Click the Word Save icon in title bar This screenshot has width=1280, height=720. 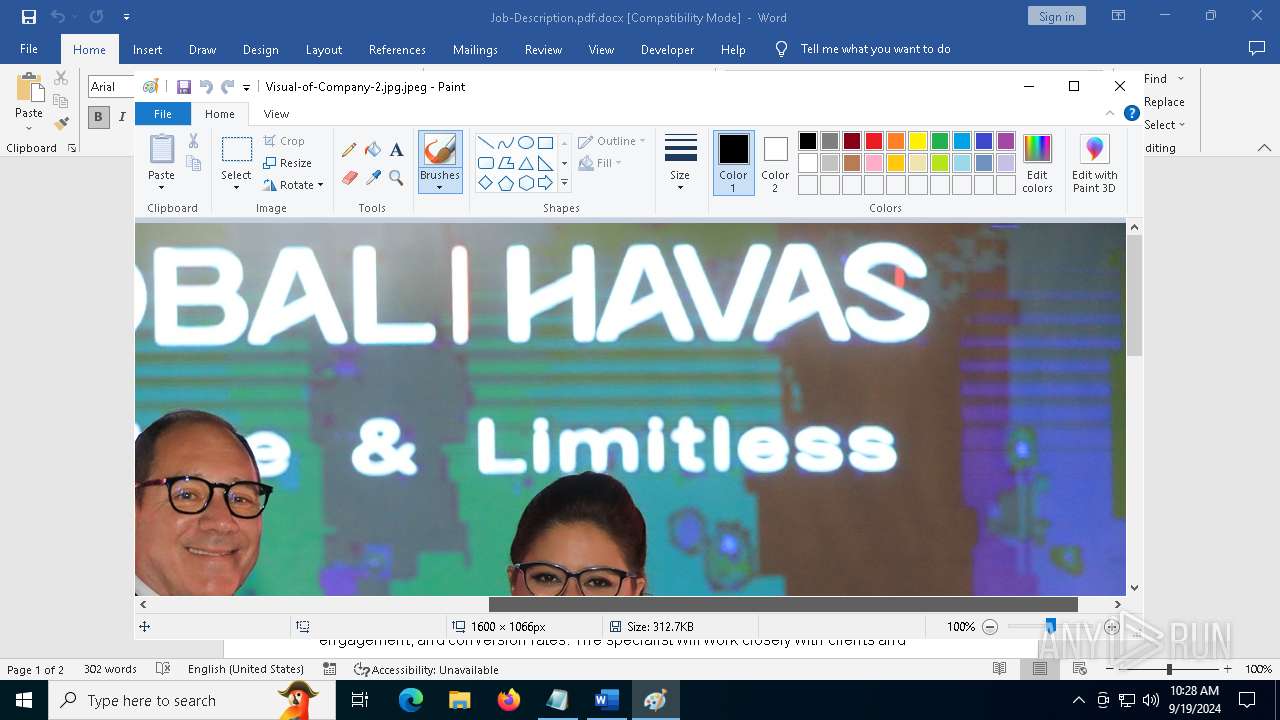pyautogui.click(x=29, y=17)
